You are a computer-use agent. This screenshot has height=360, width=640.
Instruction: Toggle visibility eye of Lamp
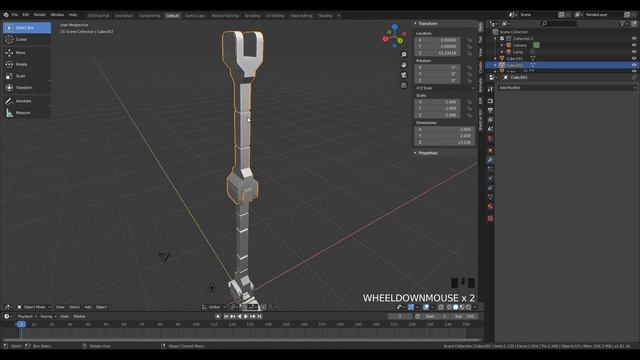(x=634, y=52)
